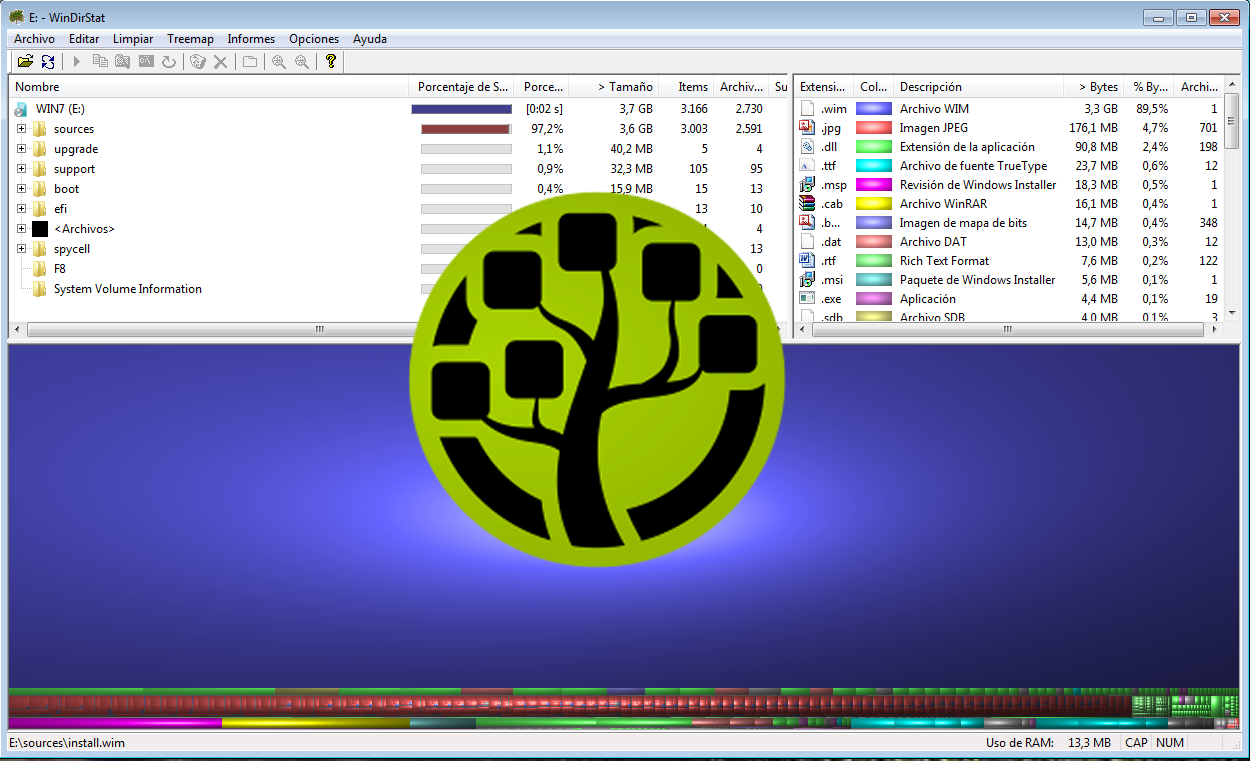
Task: Open the Limpiar menu
Action: (x=133, y=39)
